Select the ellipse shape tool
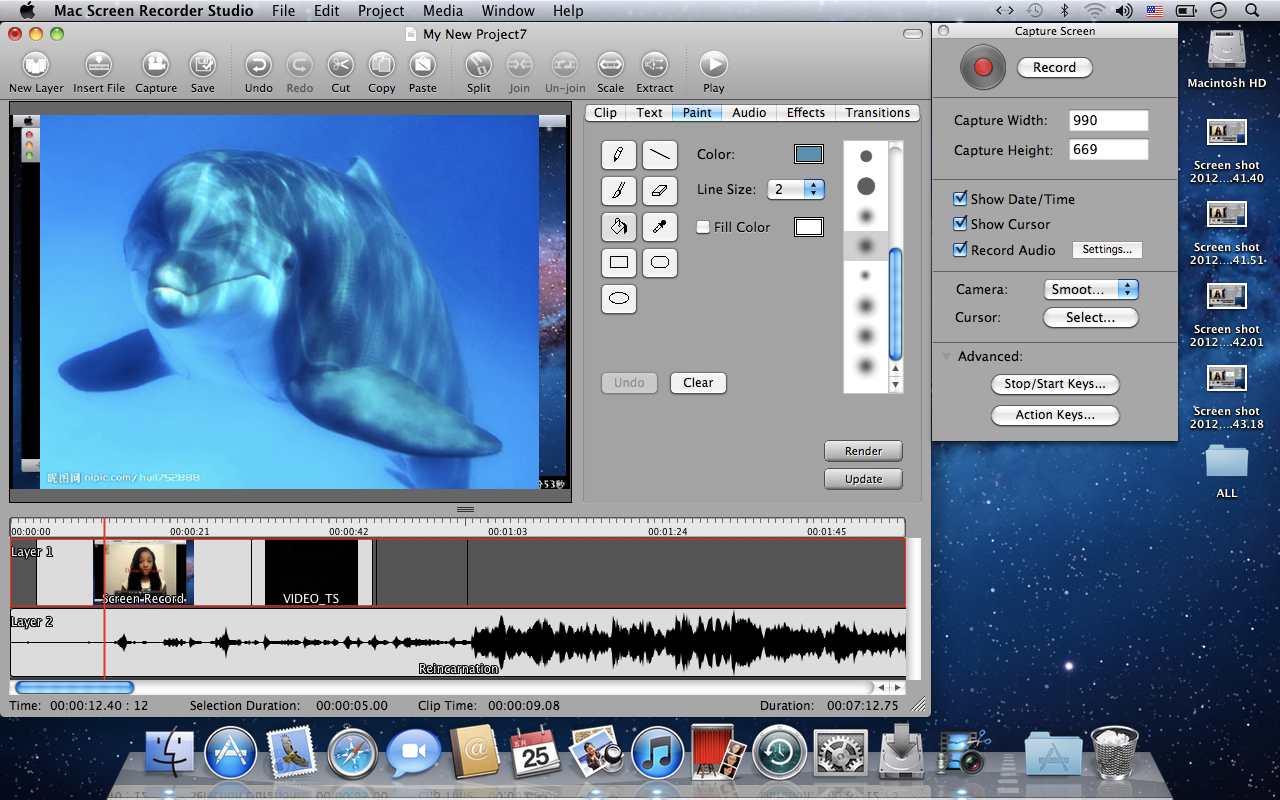This screenshot has height=800, width=1280. 619,299
